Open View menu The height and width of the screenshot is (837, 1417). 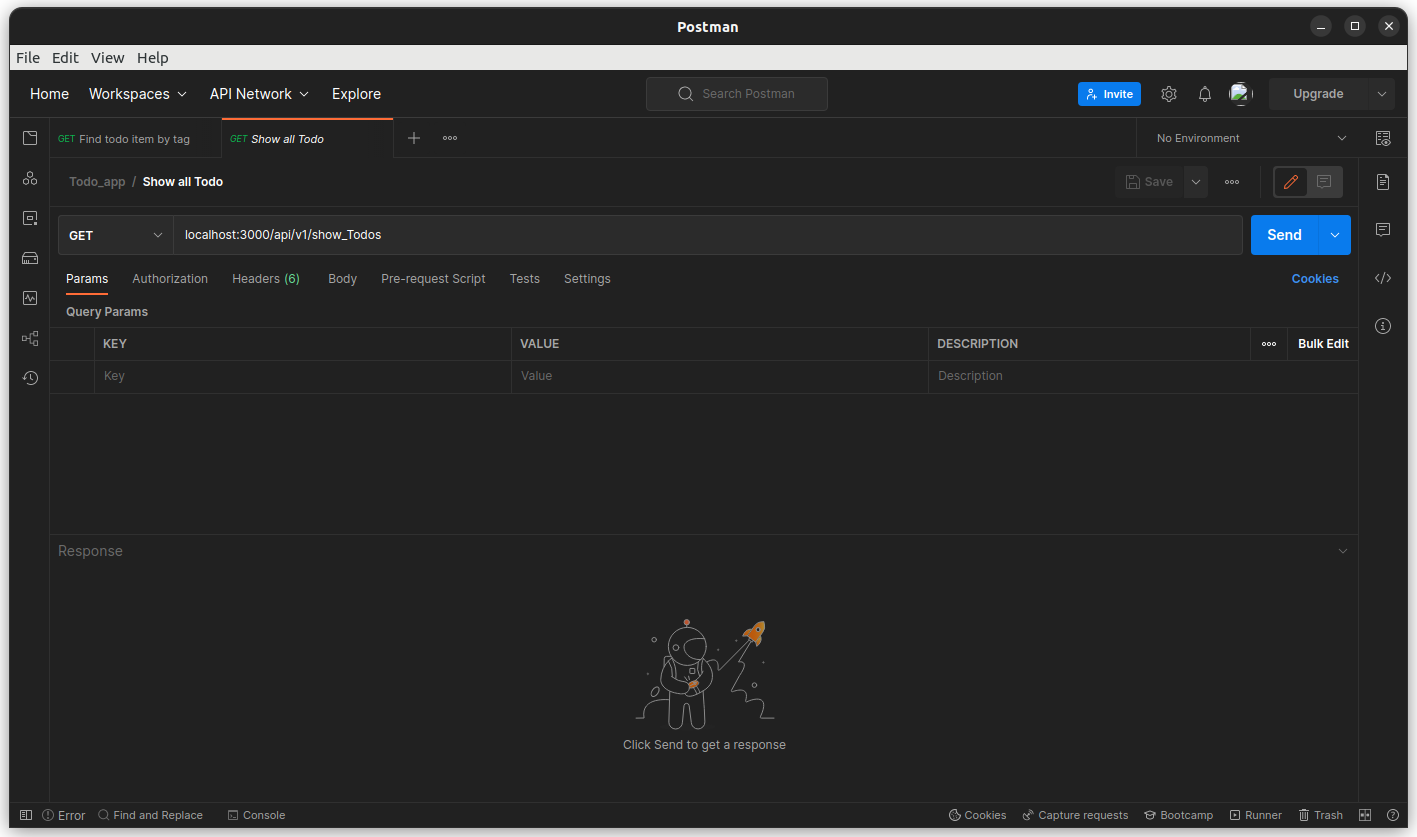(108, 58)
